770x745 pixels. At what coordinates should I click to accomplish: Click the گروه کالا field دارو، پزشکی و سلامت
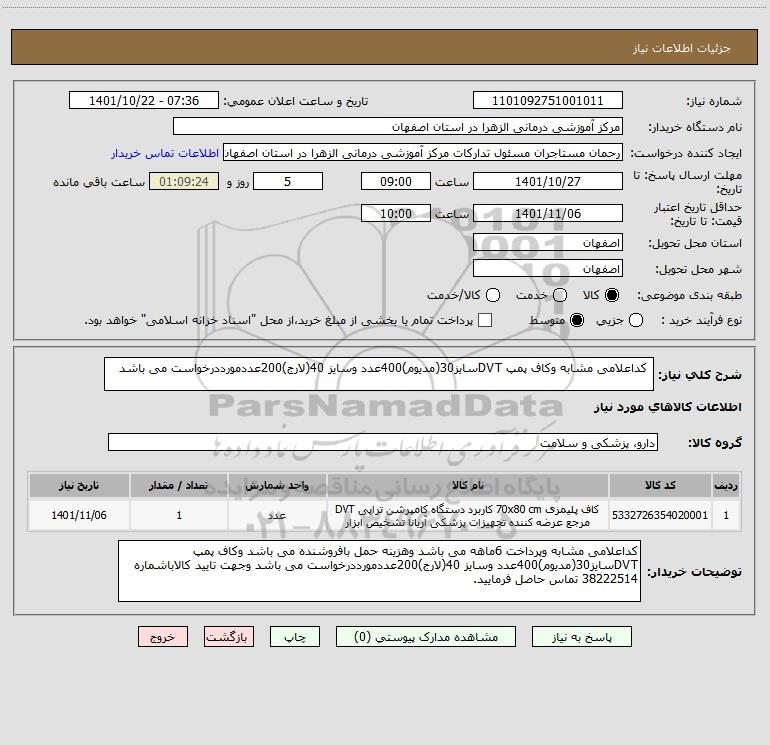[x=383, y=442]
